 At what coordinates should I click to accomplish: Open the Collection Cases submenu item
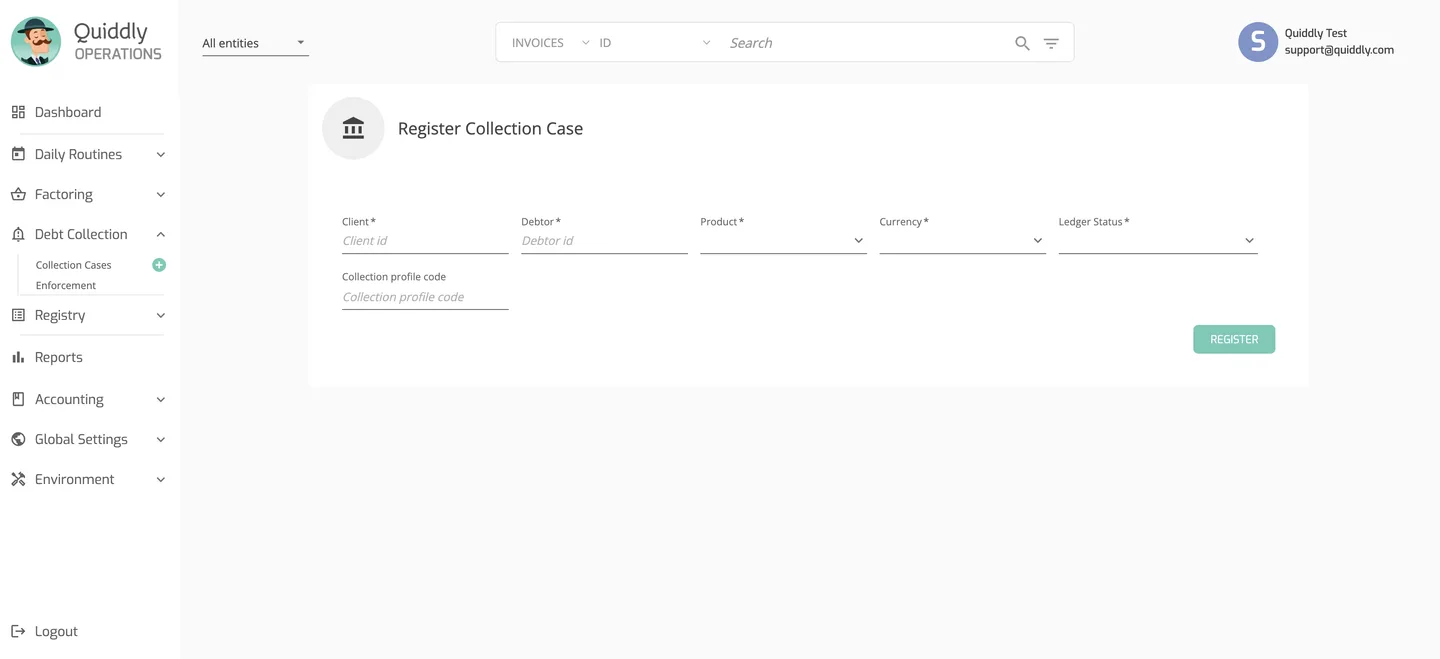coord(73,265)
